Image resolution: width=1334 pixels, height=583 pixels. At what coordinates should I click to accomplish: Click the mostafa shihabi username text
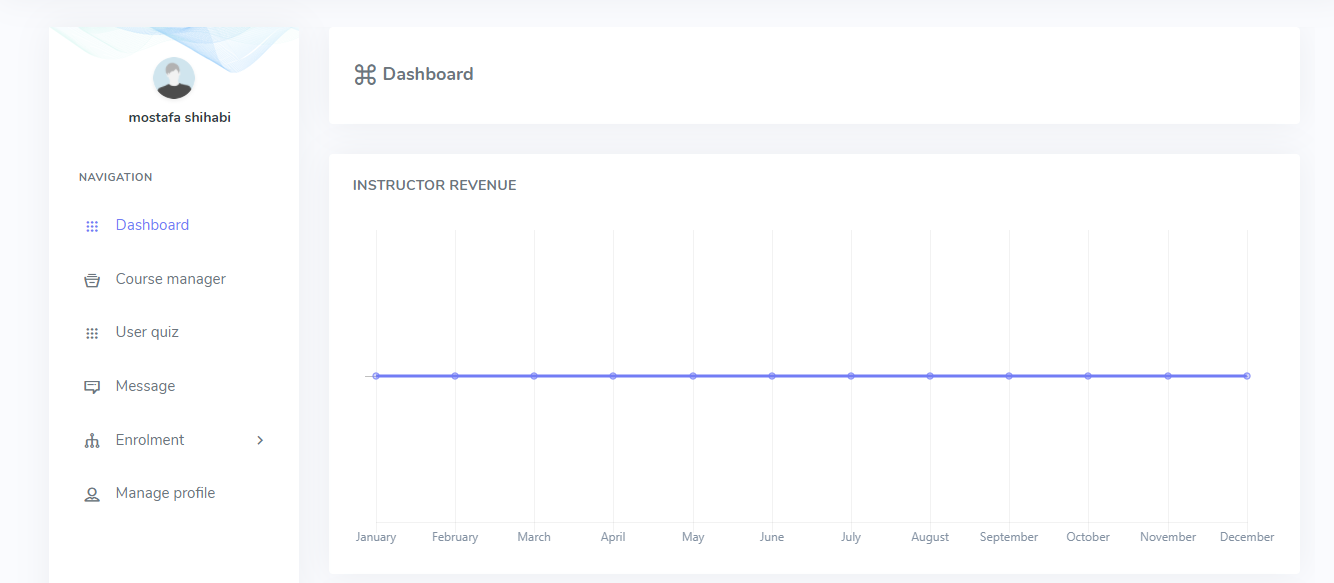180,117
